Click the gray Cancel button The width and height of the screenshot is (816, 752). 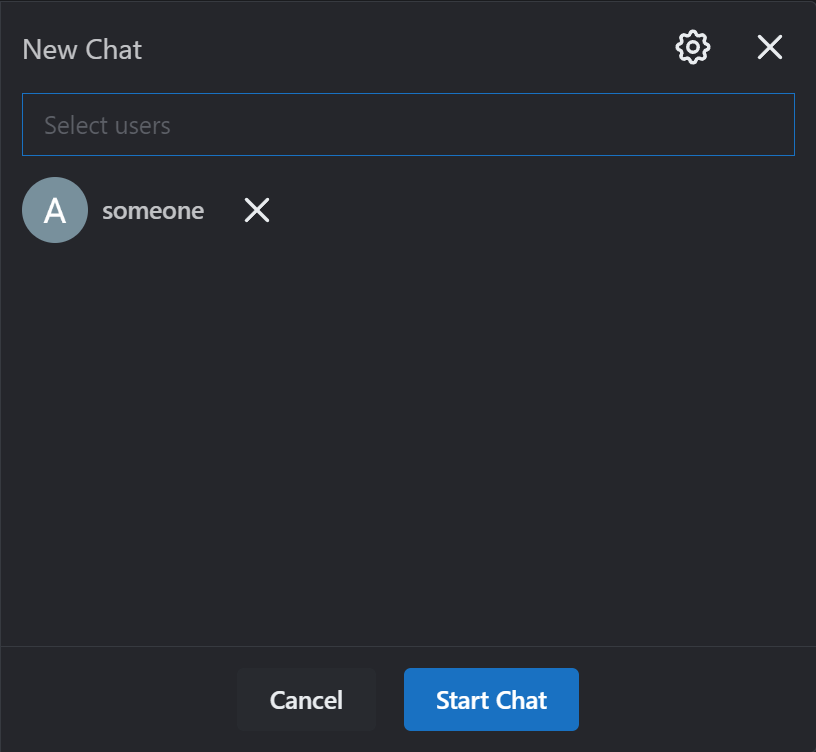click(x=307, y=699)
